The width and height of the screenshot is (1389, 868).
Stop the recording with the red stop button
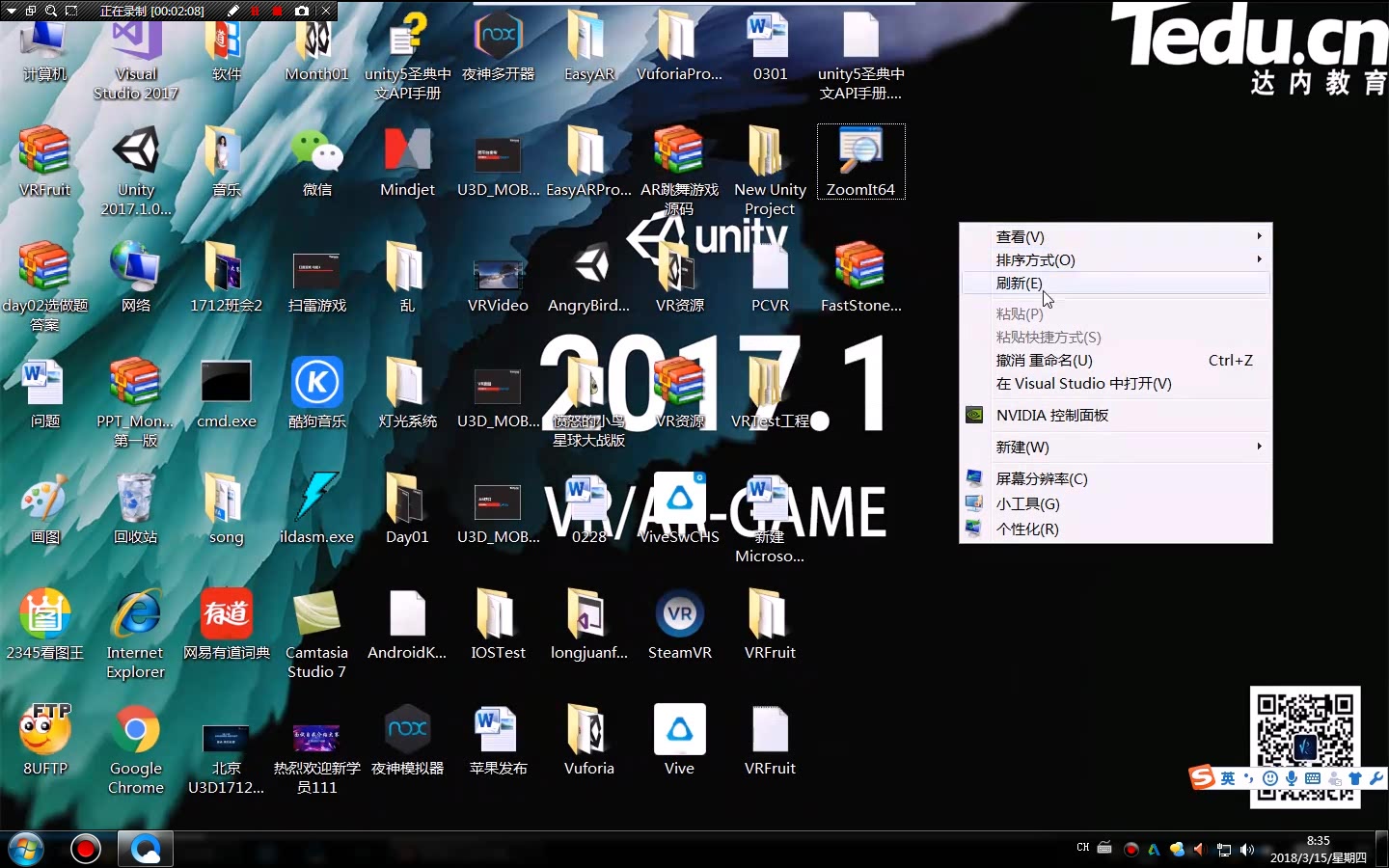pos(278,11)
